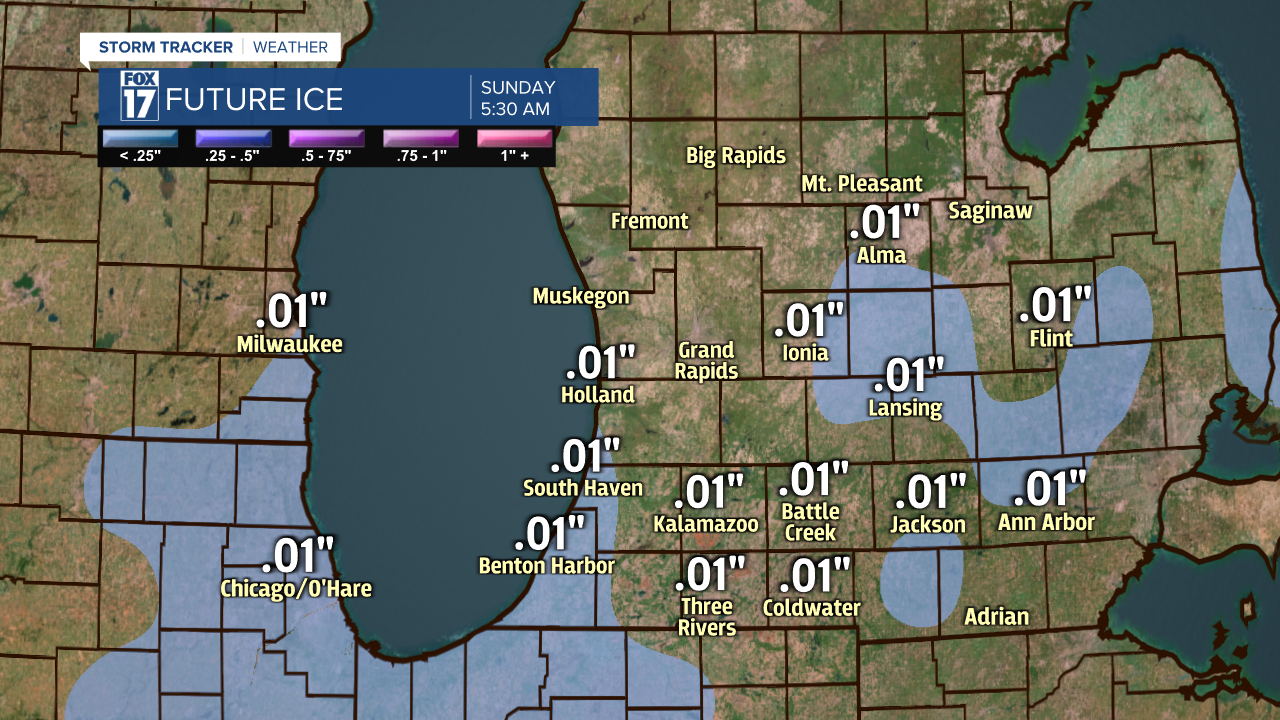1280x720 pixels.
Task: Select the WEATHER menu item
Action: coord(292,46)
